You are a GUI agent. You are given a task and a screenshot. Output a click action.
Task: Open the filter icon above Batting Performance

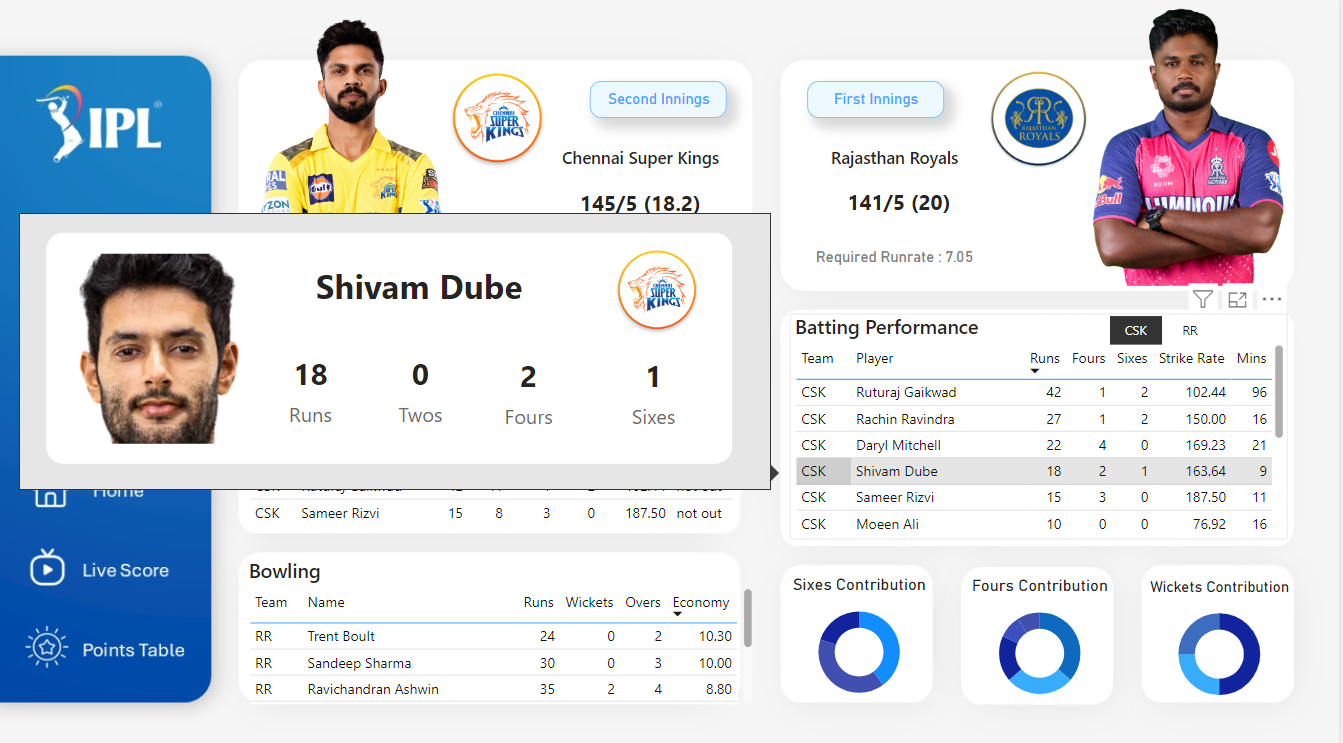coord(1203,299)
